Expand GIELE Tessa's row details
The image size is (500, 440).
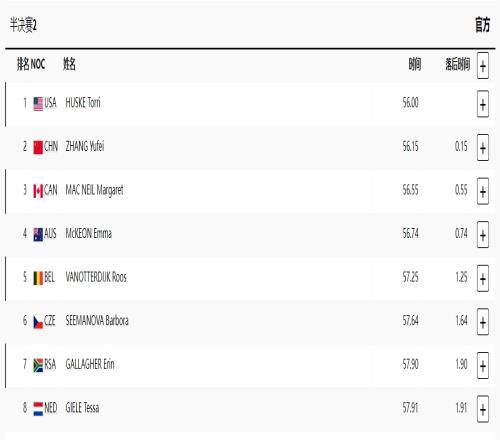point(483,409)
